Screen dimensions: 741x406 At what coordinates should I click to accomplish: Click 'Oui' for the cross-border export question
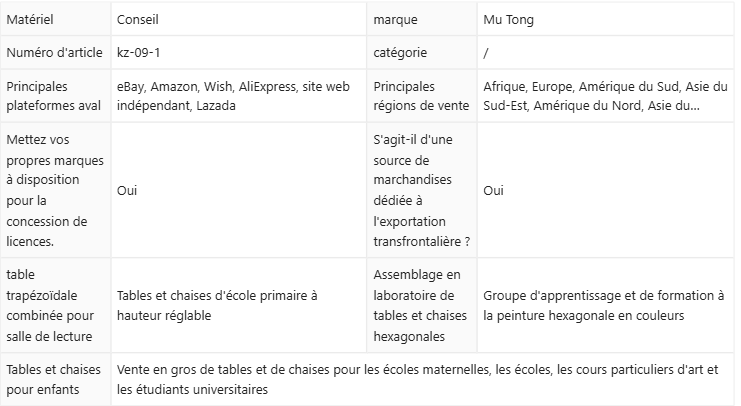[493, 190]
